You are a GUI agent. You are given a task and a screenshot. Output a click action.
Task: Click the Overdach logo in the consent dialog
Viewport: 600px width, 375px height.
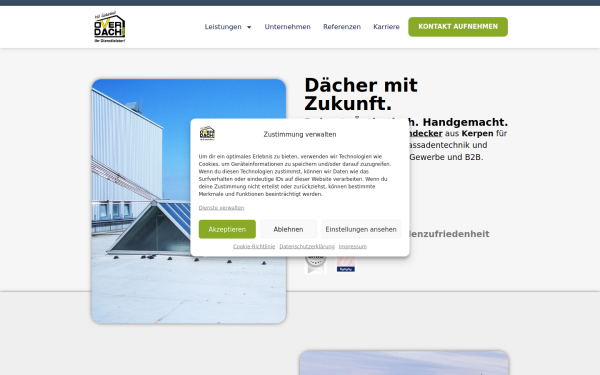(x=207, y=133)
